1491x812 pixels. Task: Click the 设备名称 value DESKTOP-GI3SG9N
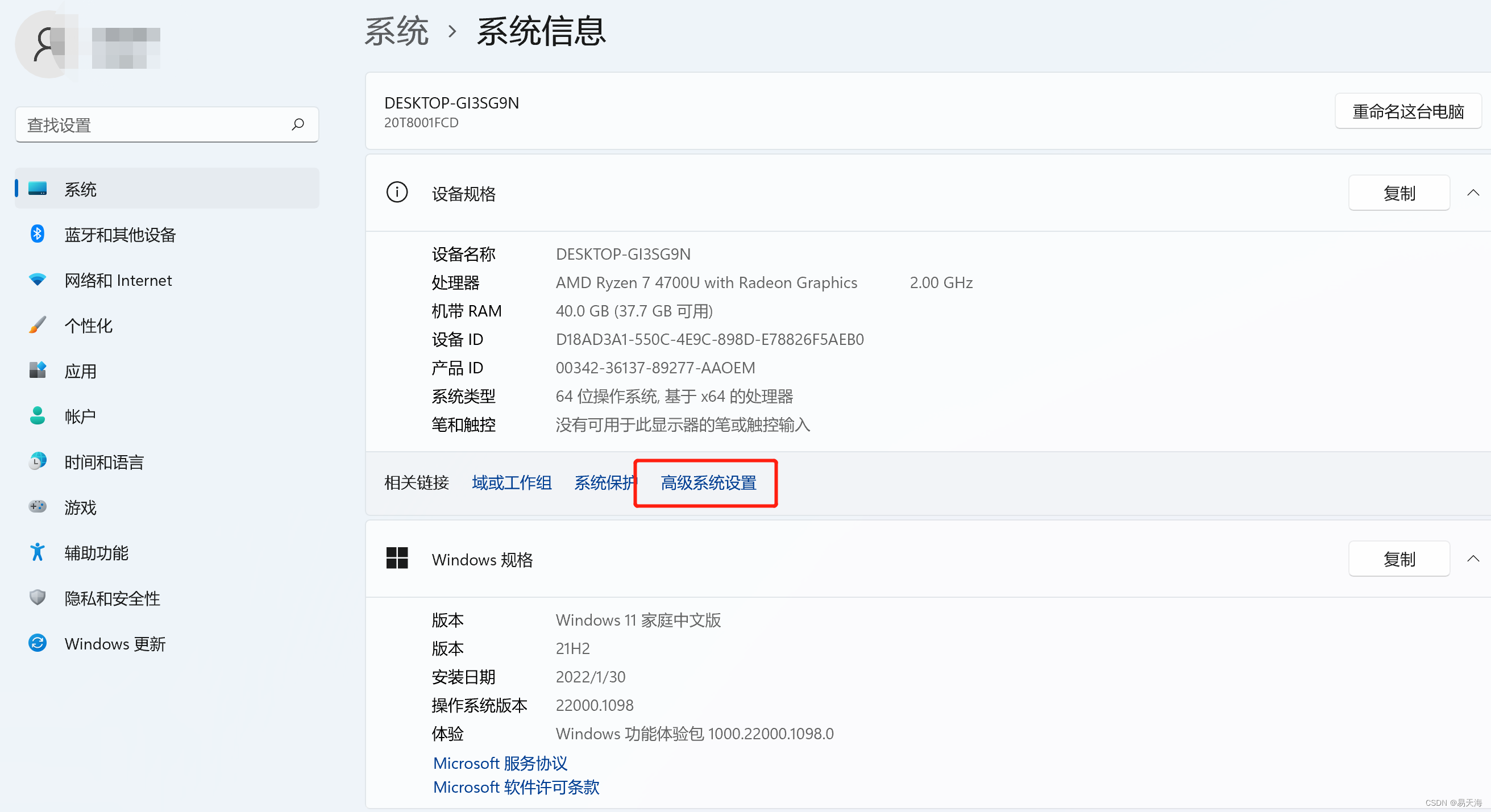click(x=623, y=254)
